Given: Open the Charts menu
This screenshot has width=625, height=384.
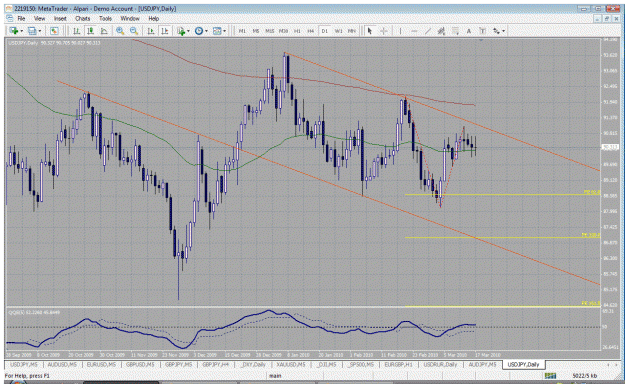Looking at the screenshot, I should point(83,18).
